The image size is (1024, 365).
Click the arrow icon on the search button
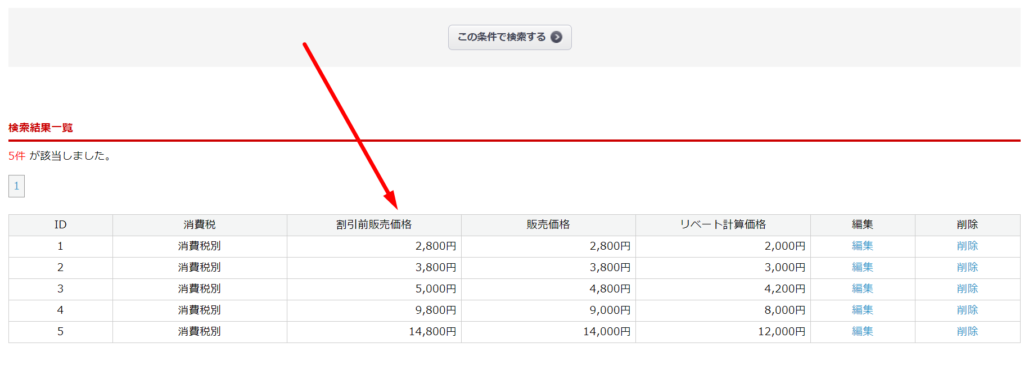click(x=556, y=37)
